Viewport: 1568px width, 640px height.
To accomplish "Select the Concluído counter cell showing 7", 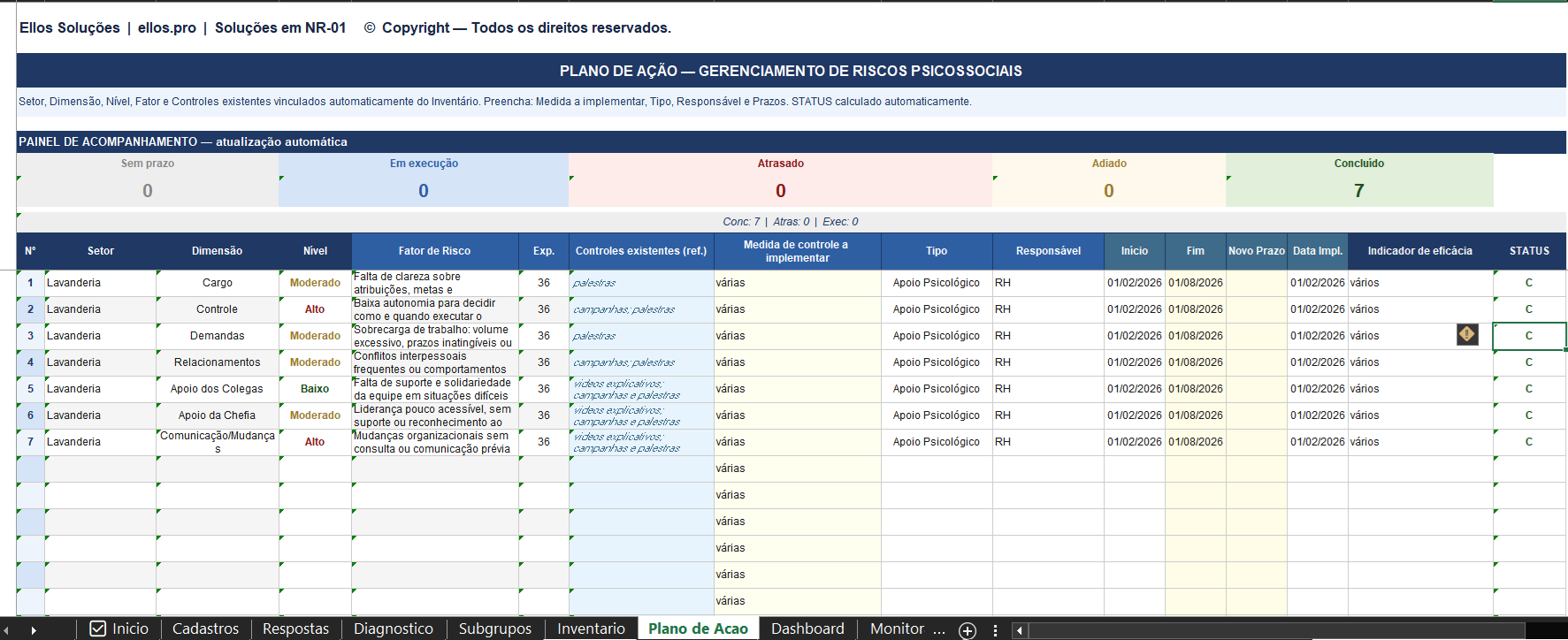I will pyautogui.click(x=1358, y=190).
